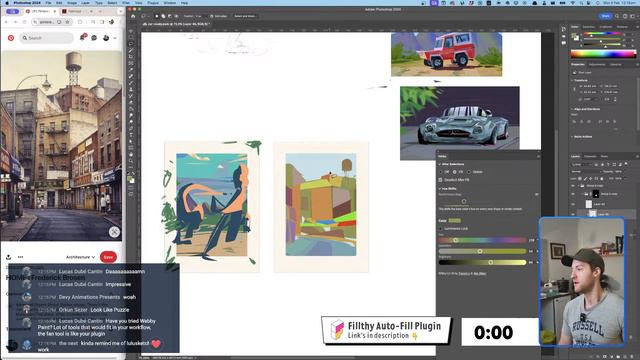Toggle Anti-alias checkbox in options bar
640x360 pixels.
212,16
